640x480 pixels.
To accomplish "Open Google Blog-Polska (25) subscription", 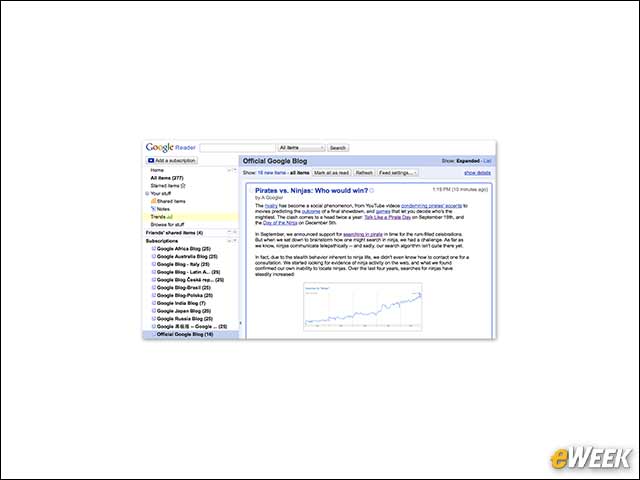I will (x=185, y=296).
